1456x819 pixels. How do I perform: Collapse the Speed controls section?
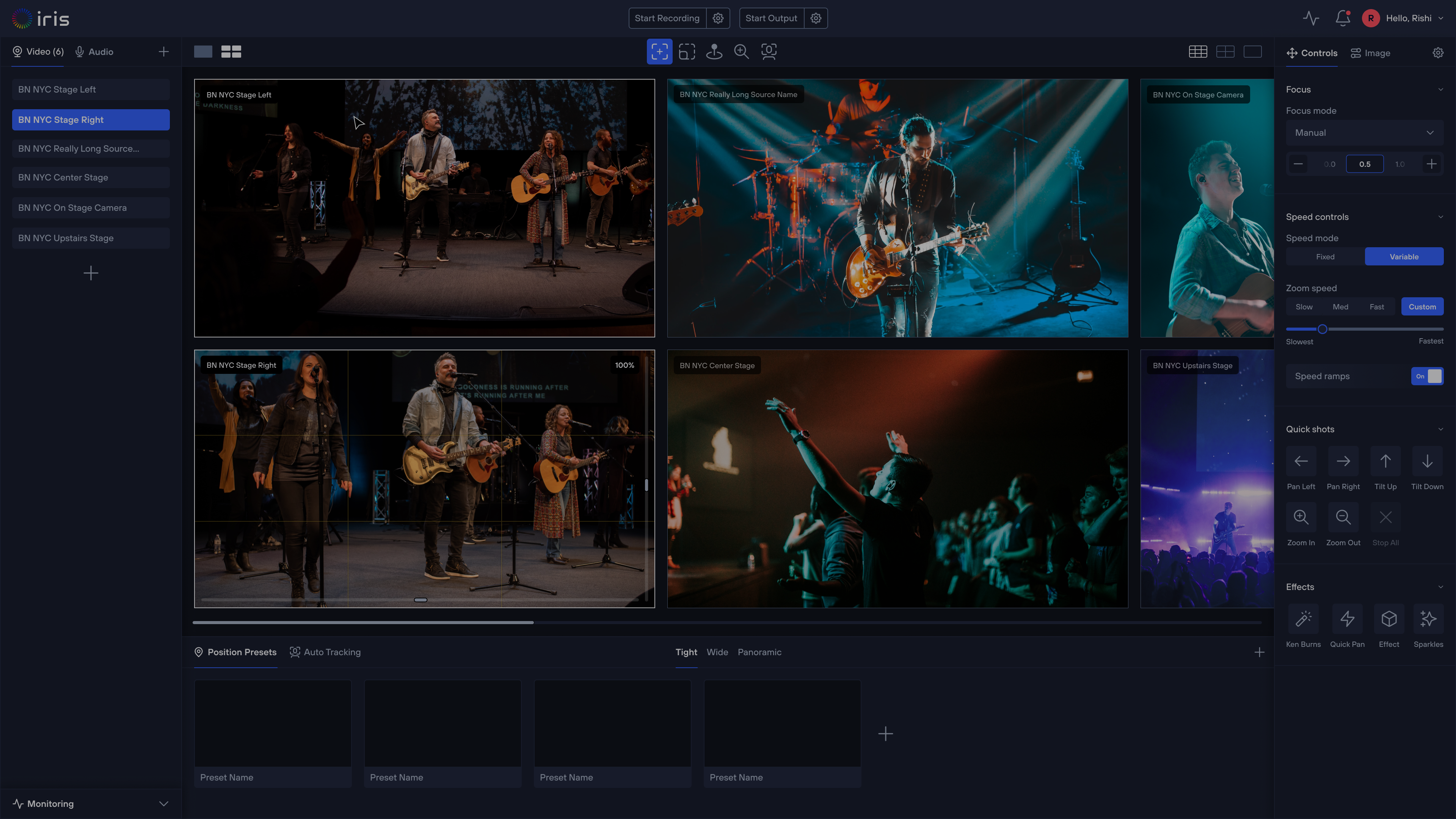(1440, 217)
